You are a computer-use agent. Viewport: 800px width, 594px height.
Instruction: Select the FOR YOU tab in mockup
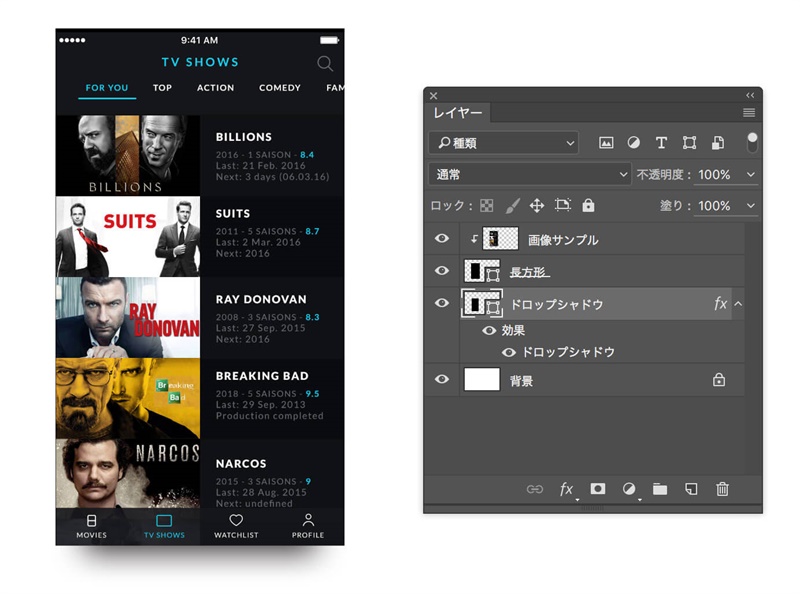107,88
